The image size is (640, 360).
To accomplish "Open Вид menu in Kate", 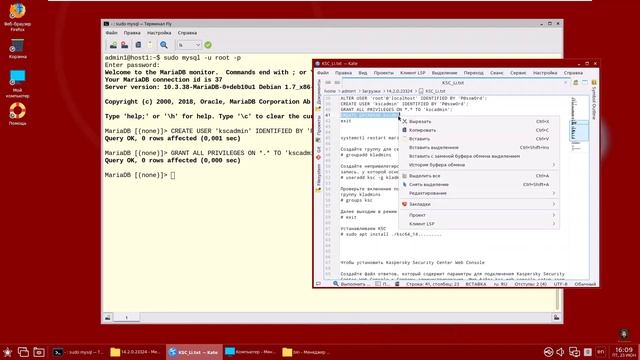I will [x=362, y=73].
